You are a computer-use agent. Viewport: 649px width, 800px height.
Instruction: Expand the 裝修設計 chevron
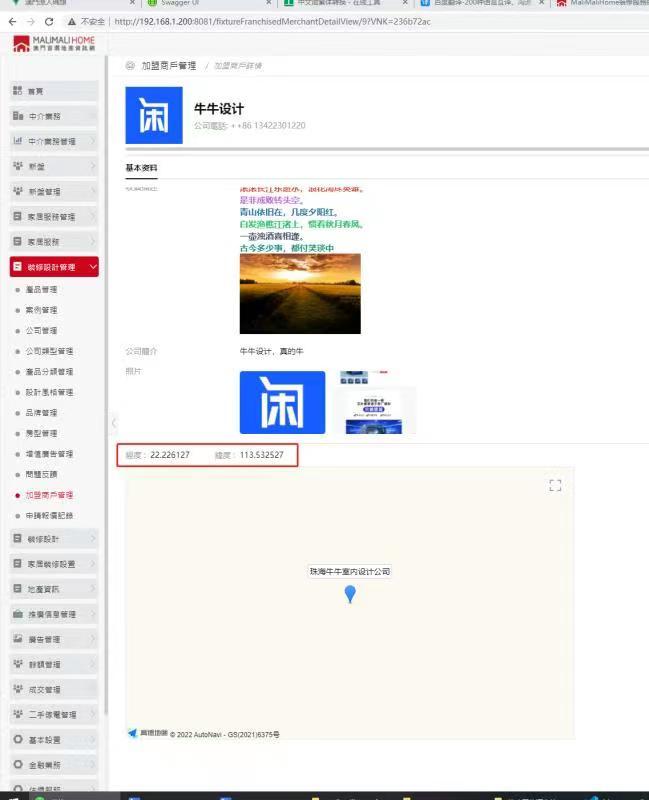pos(93,538)
